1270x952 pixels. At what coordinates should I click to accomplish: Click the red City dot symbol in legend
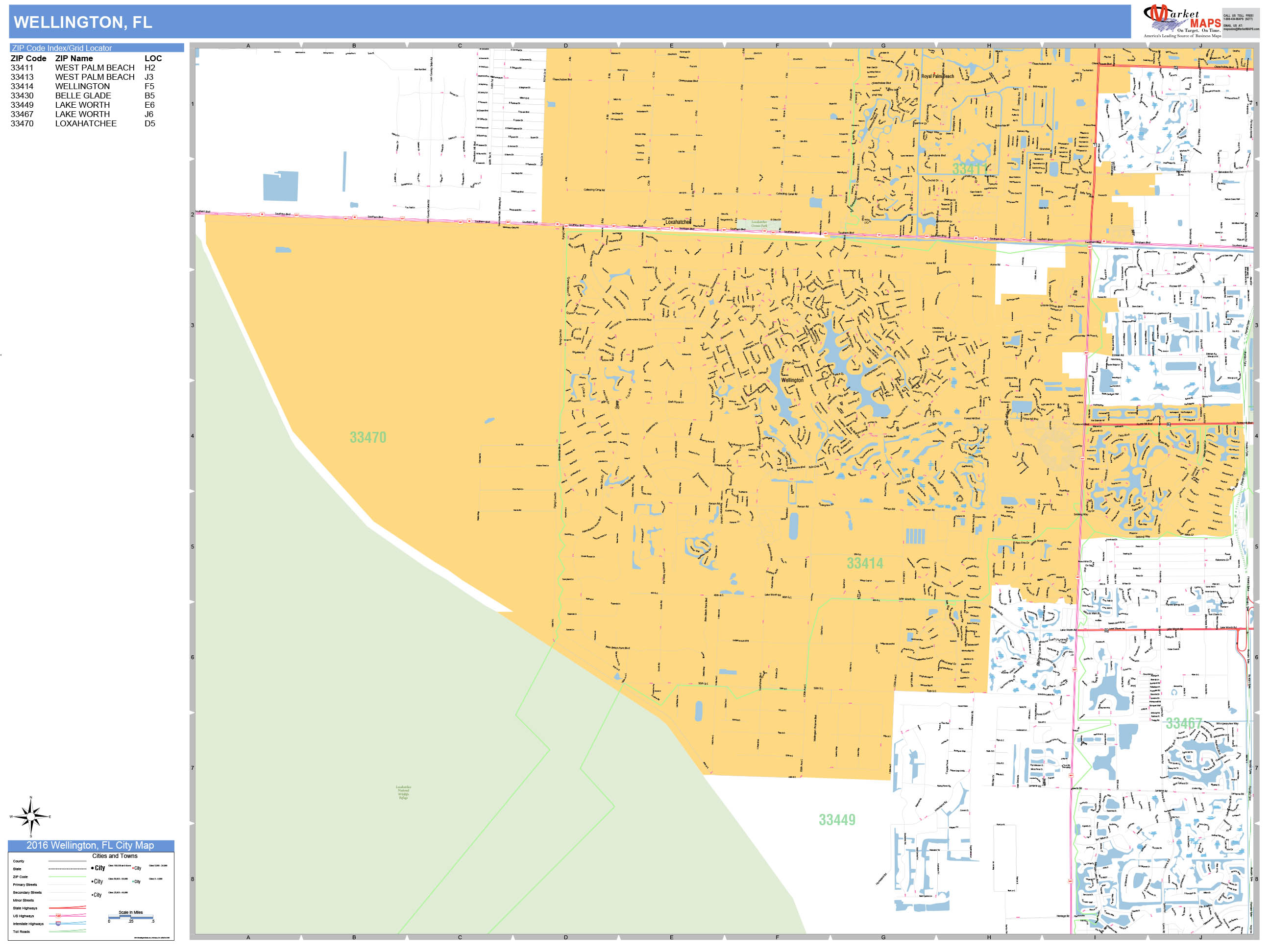[x=133, y=868]
